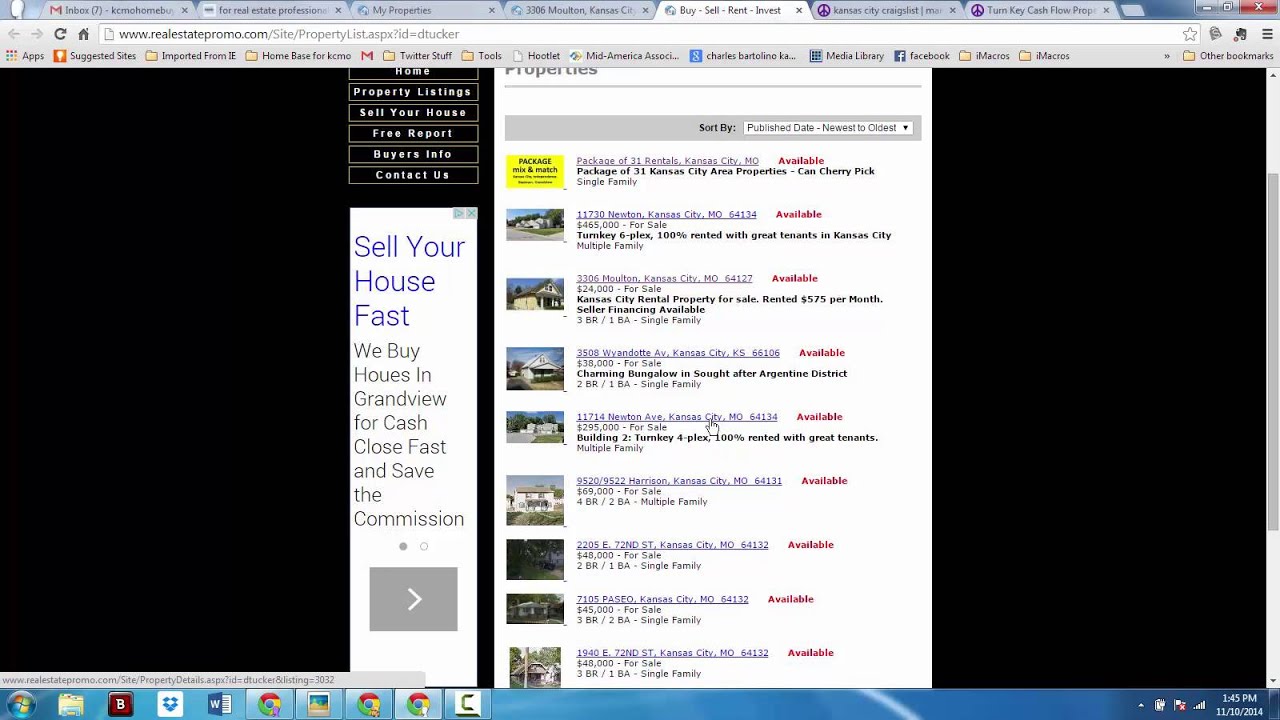Image resolution: width=1280 pixels, height=720 pixels.
Task: Open 3306 Moulton listing link
Action: click(664, 279)
